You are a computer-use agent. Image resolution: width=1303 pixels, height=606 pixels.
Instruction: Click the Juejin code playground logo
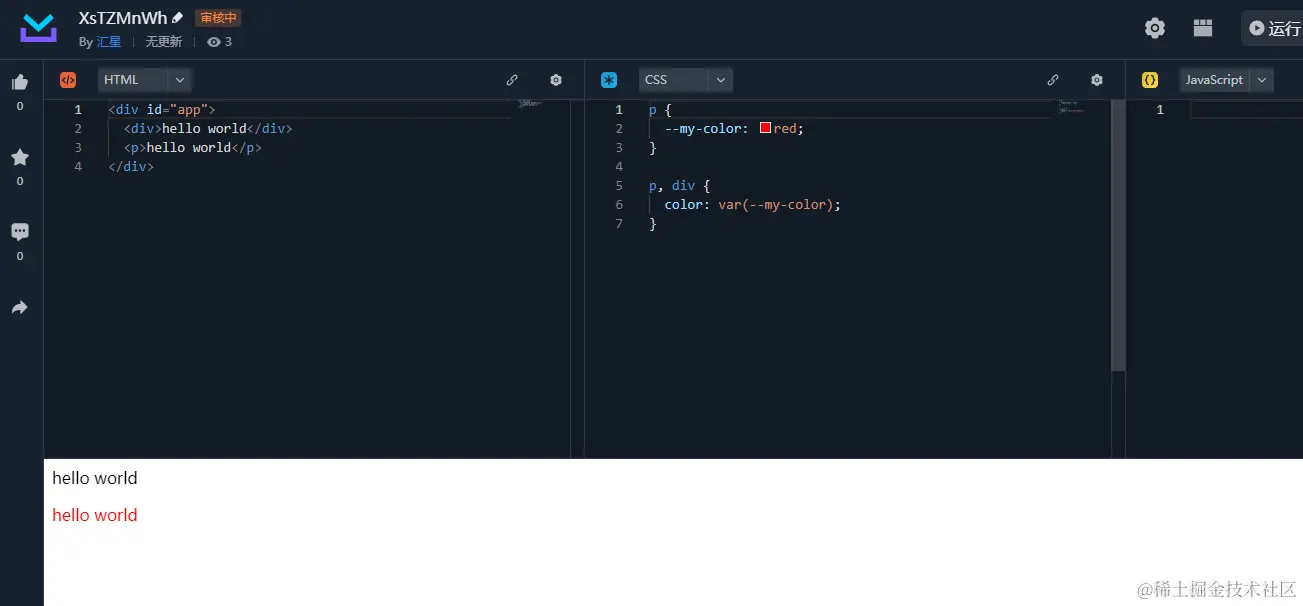point(39,28)
